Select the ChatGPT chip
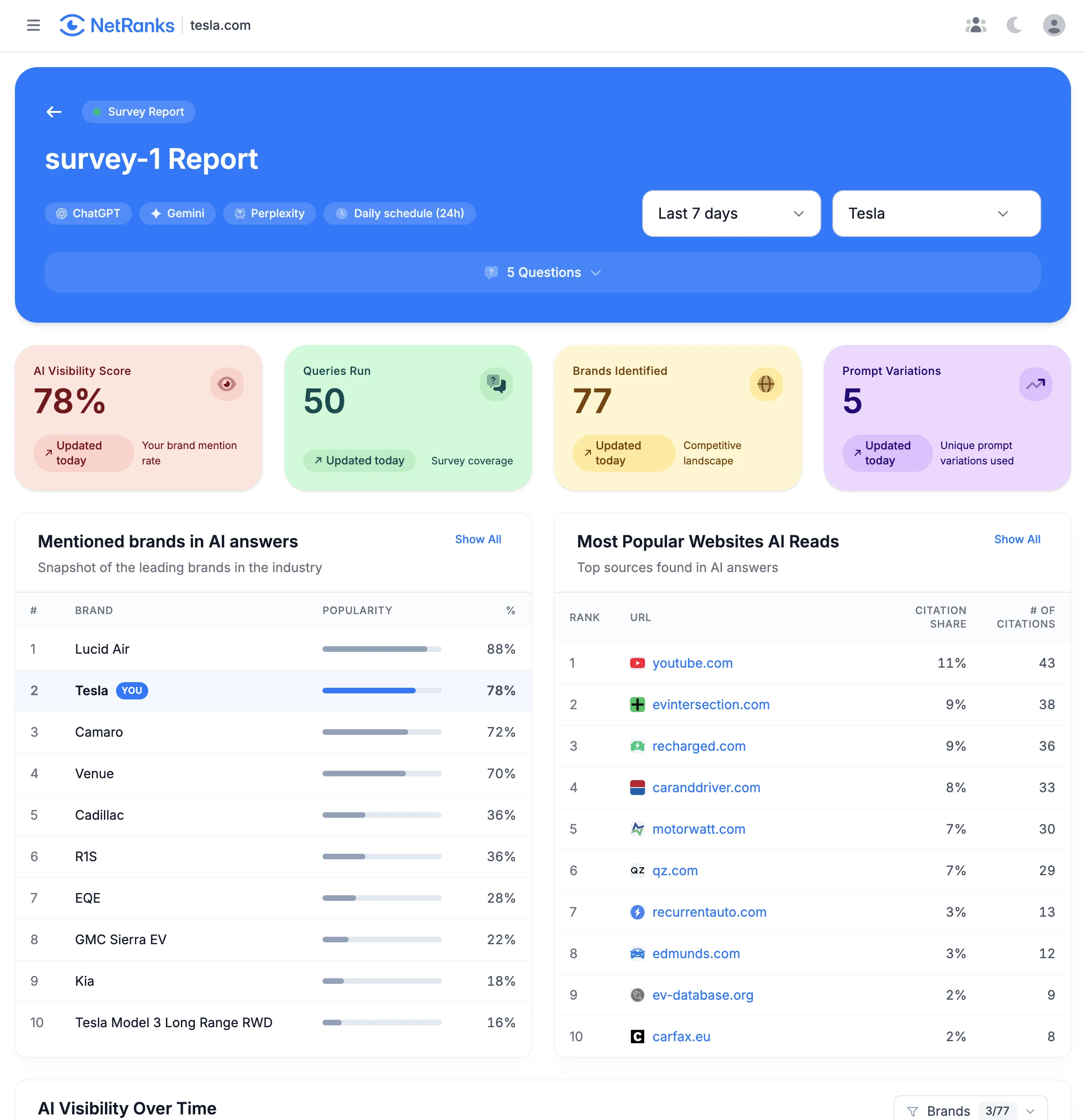The height and width of the screenshot is (1120, 1085). coord(88,213)
